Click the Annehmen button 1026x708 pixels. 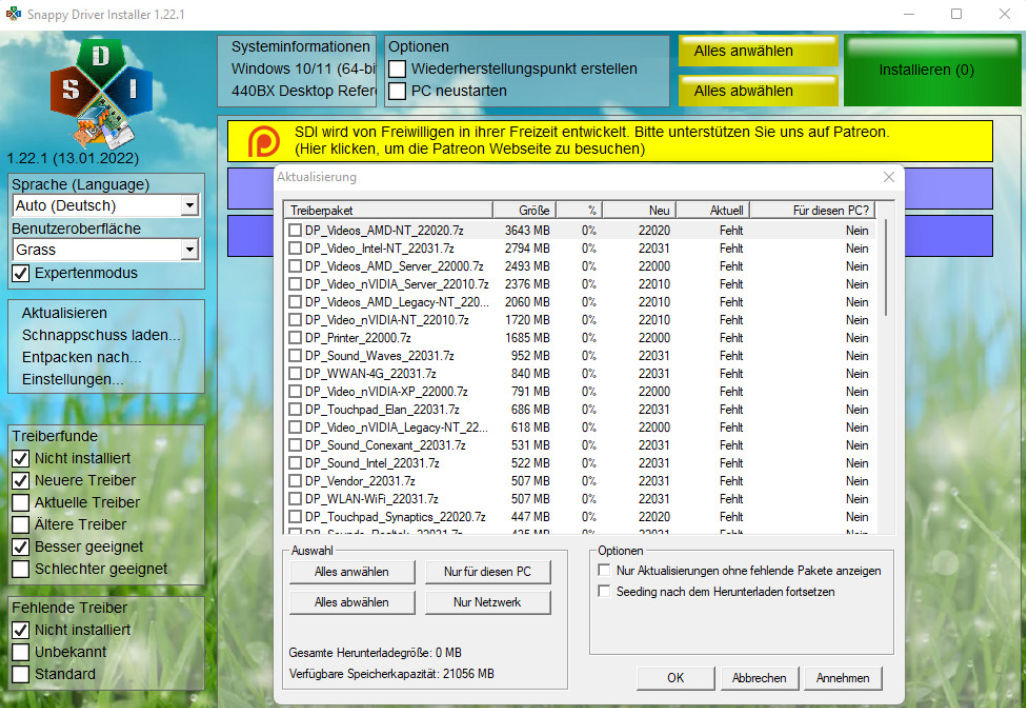point(843,678)
